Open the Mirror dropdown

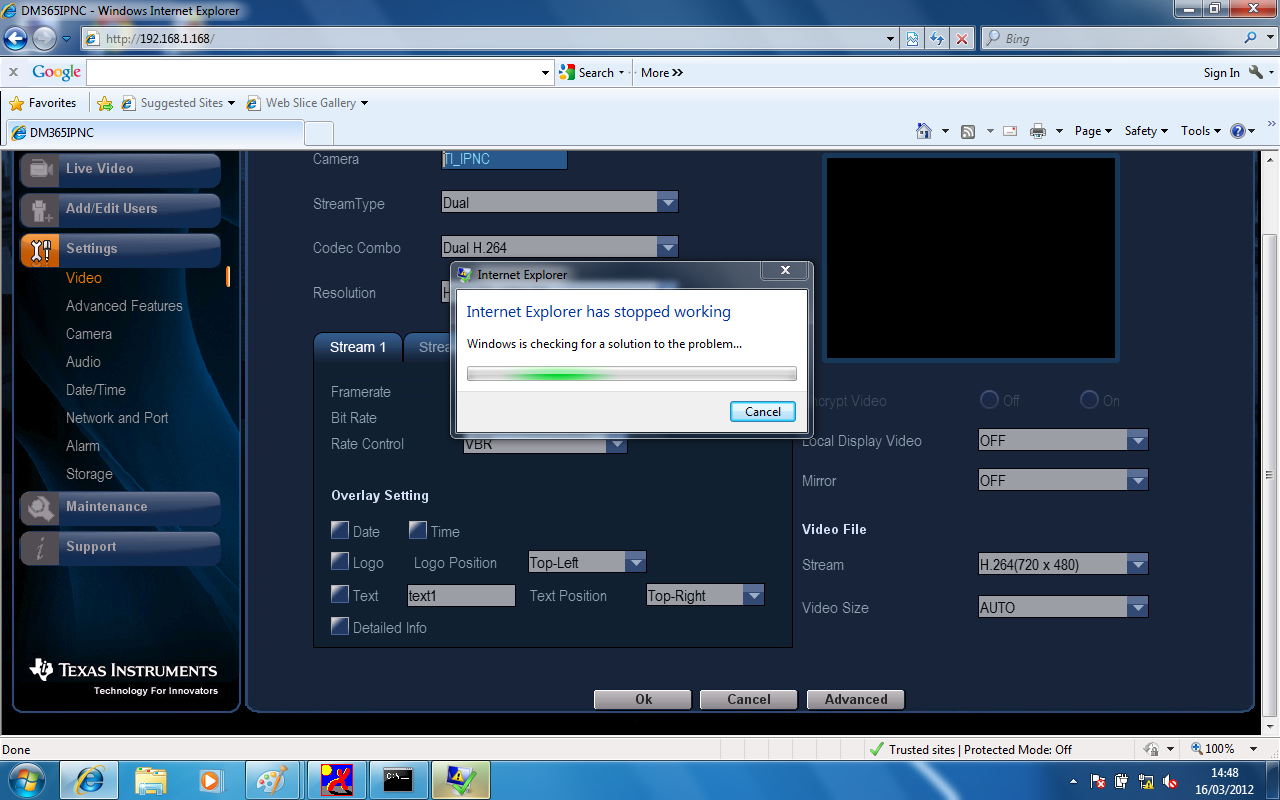(1137, 480)
